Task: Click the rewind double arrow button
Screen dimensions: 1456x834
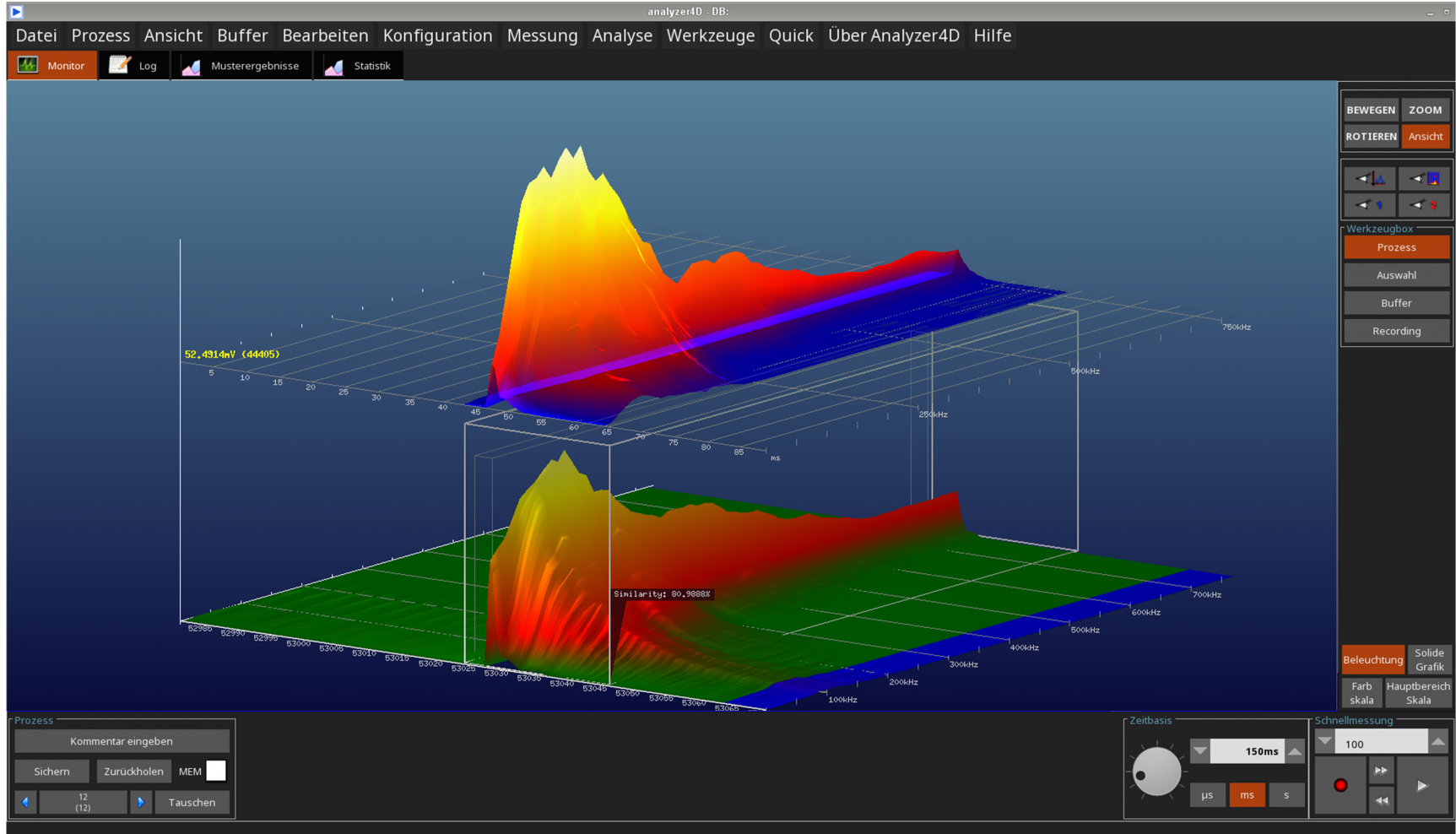Action: [x=1381, y=800]
